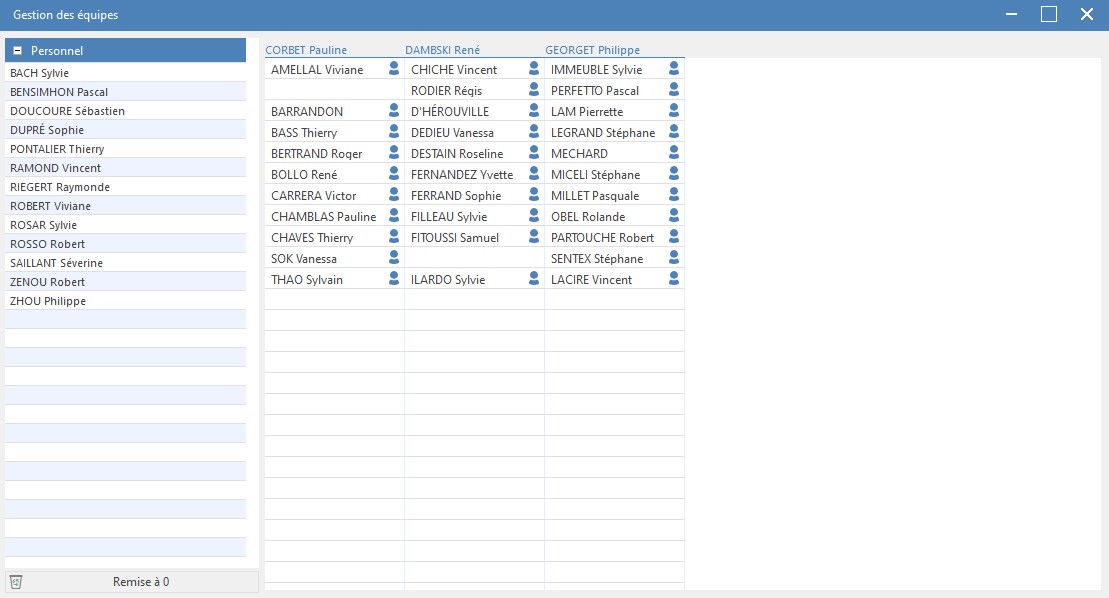
Task: Select ROSAR Sylvie in Personnel list
Action: pos(125,225)
